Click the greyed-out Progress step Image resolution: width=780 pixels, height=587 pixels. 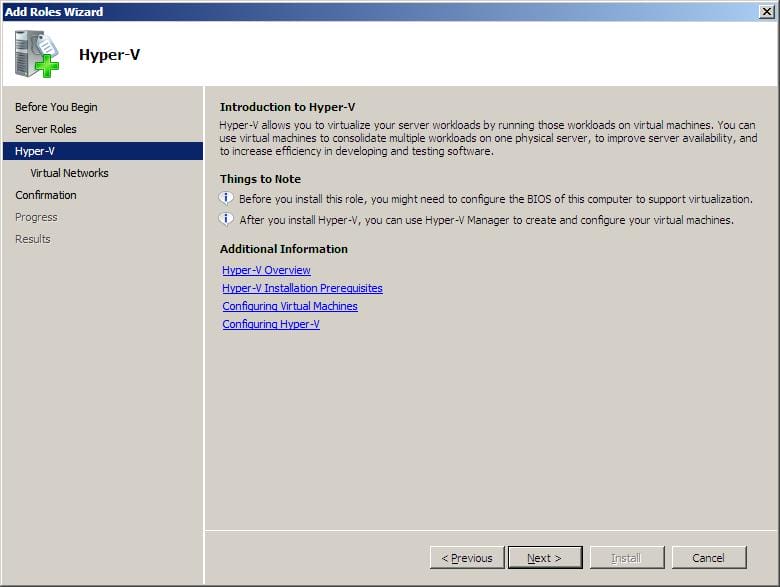pos(36,217)
